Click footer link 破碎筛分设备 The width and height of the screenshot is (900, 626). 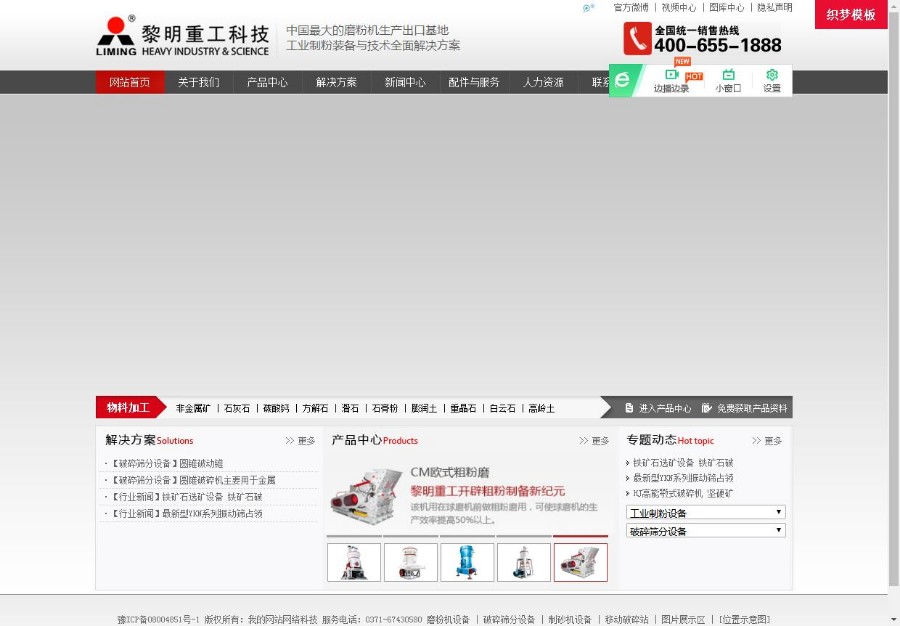point(509,619)
